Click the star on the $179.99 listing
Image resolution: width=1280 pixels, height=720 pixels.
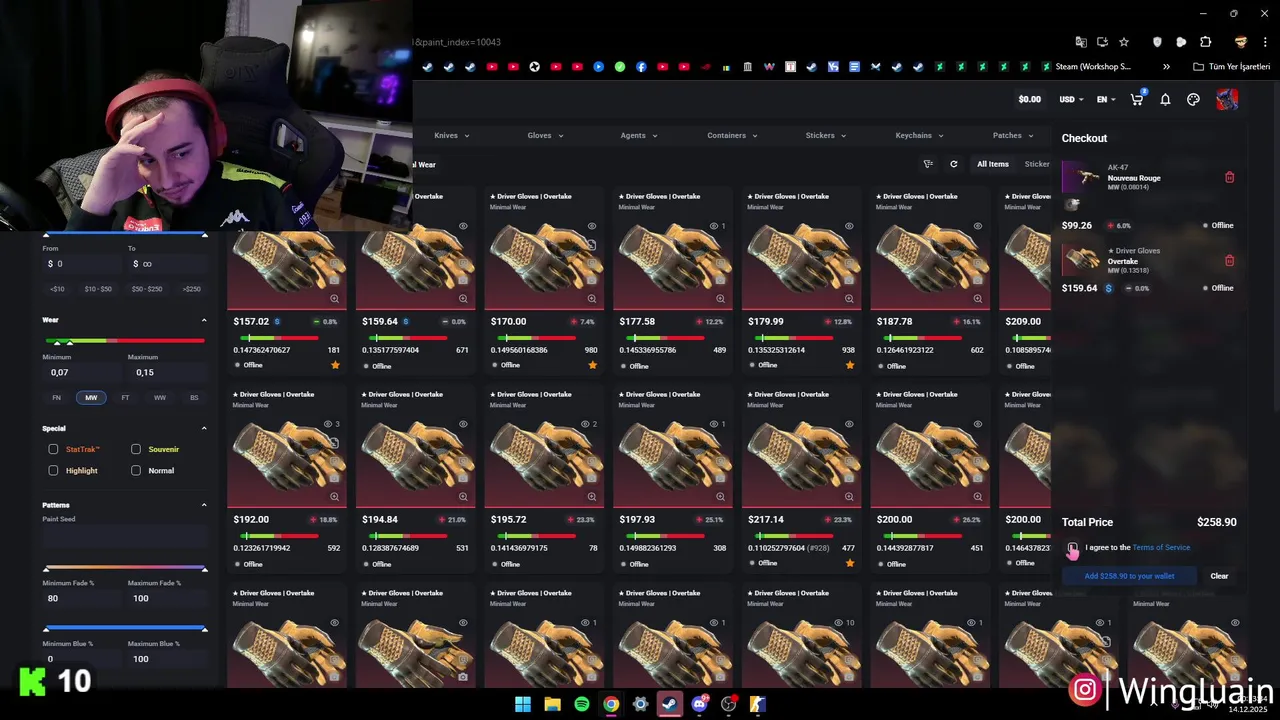[x=849, y=365]
